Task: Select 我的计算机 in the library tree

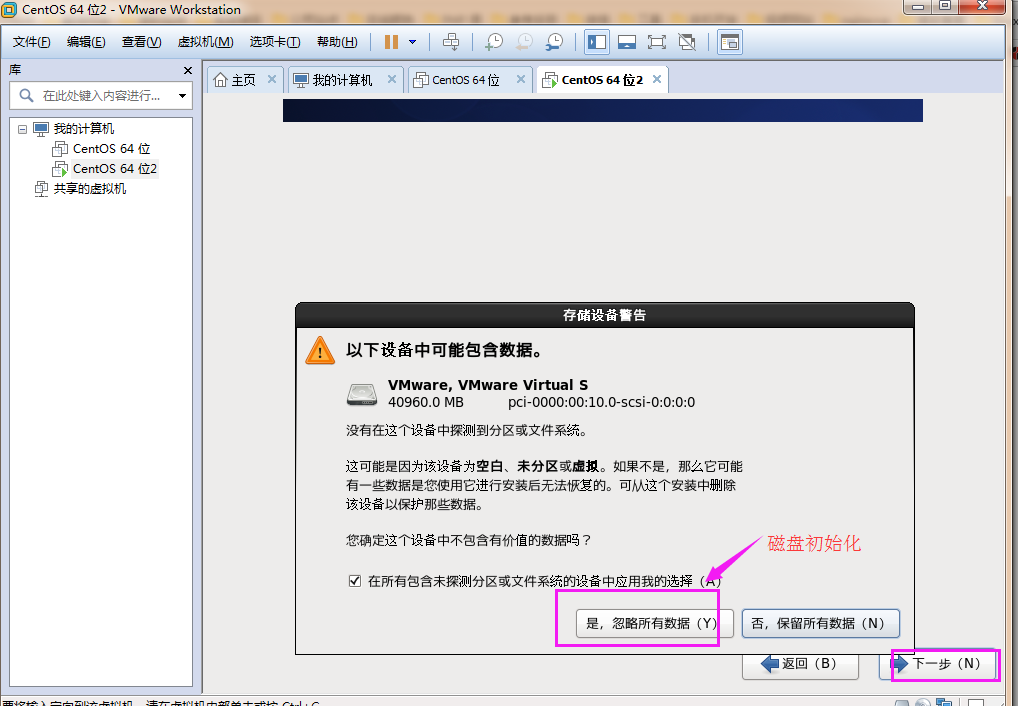Action: click(83, 129)
